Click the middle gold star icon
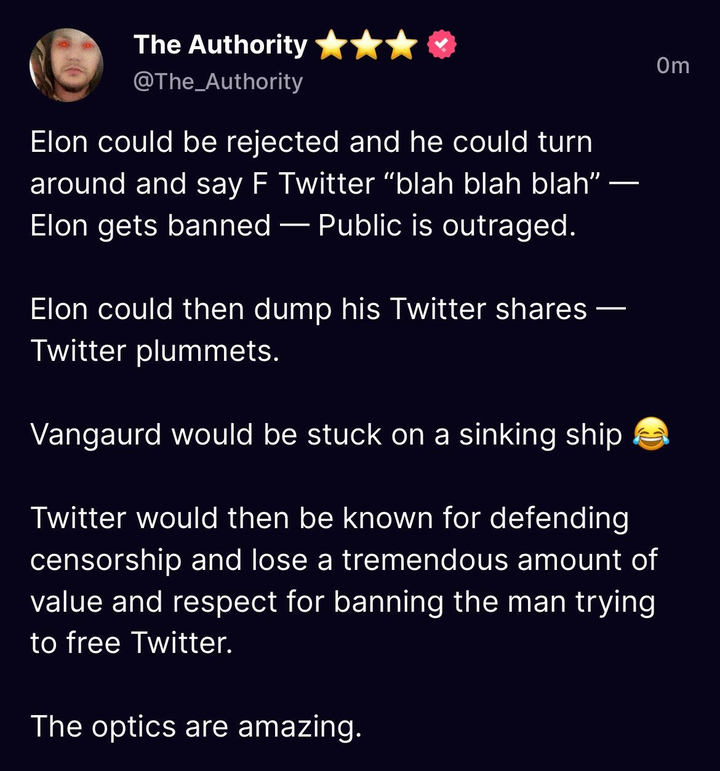720x771 pixels. pos(366,46)
